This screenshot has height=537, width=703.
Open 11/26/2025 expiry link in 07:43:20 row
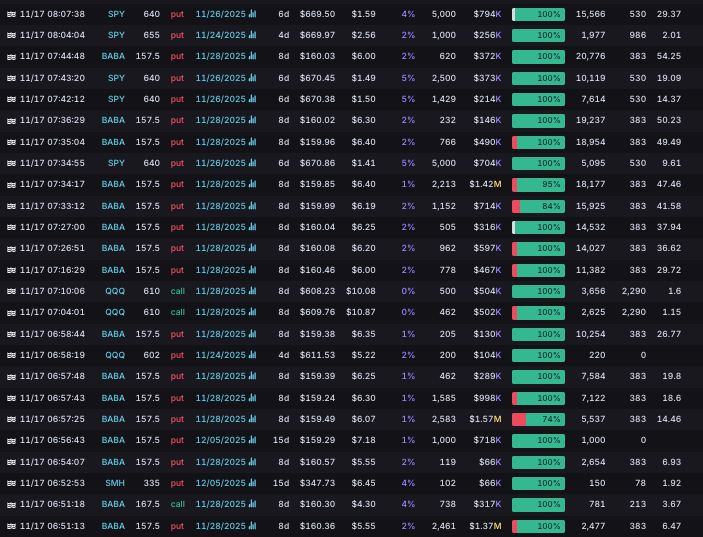[x=221, y=78]
